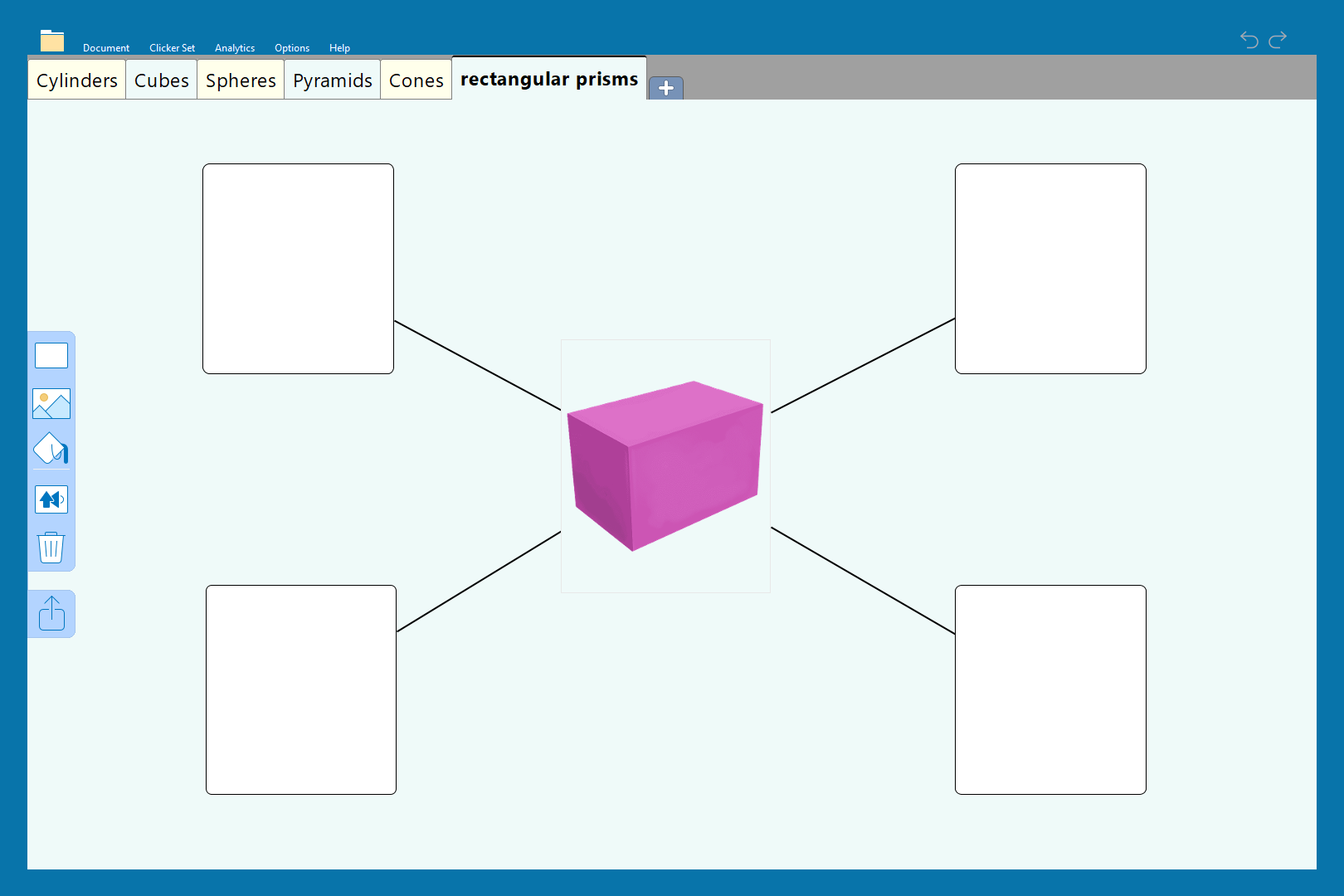
Task: Click the insert picture icon
Action: coord(51,404)
